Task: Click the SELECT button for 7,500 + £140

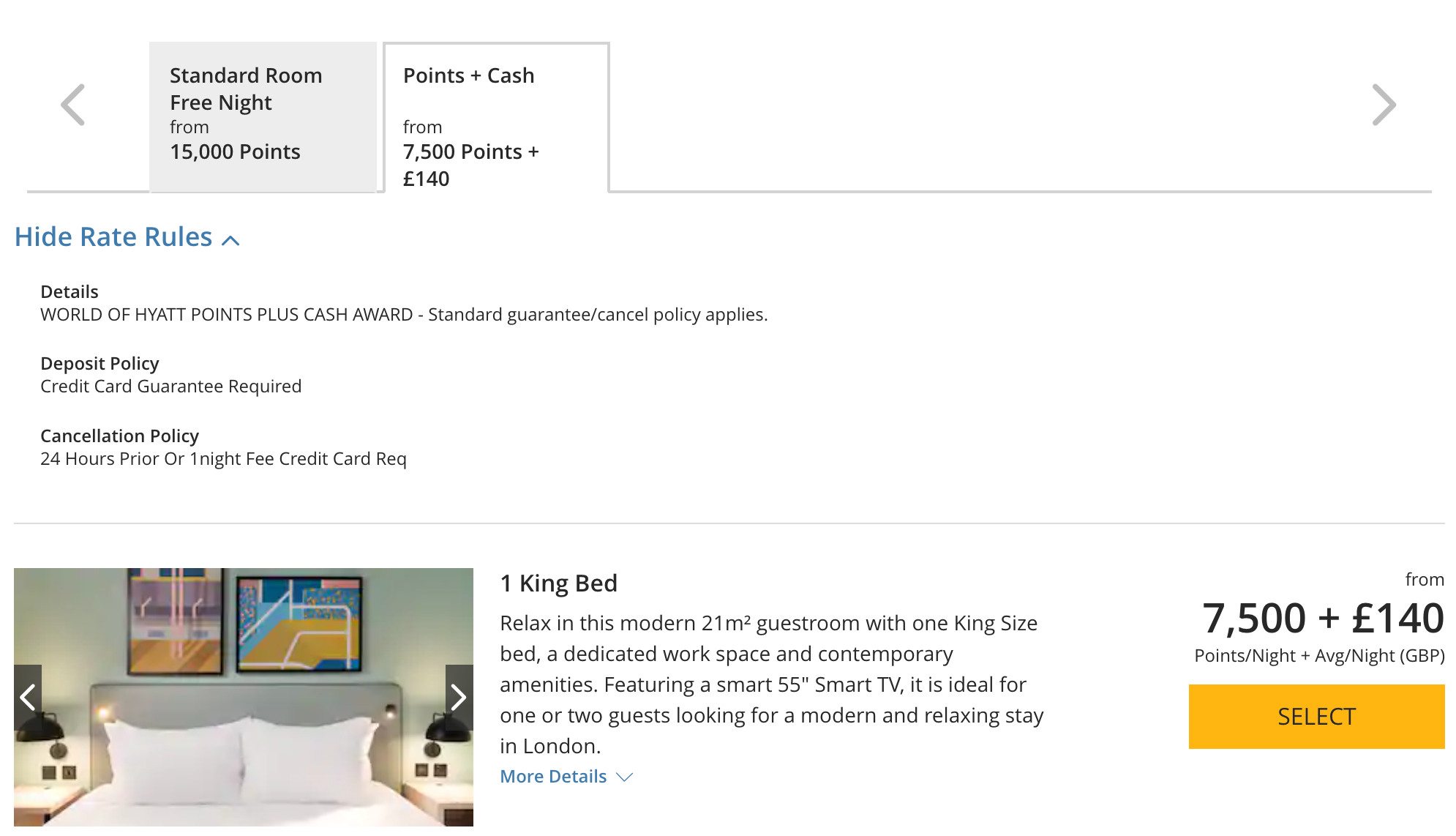Action: pyautogui.click(x=1316, y=717)
